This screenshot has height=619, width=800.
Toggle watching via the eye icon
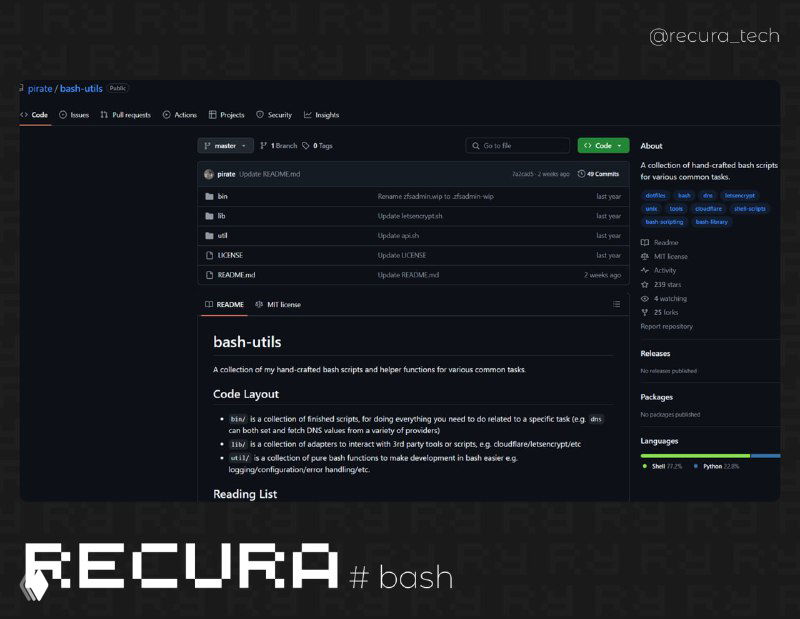[x=646, y=298]
